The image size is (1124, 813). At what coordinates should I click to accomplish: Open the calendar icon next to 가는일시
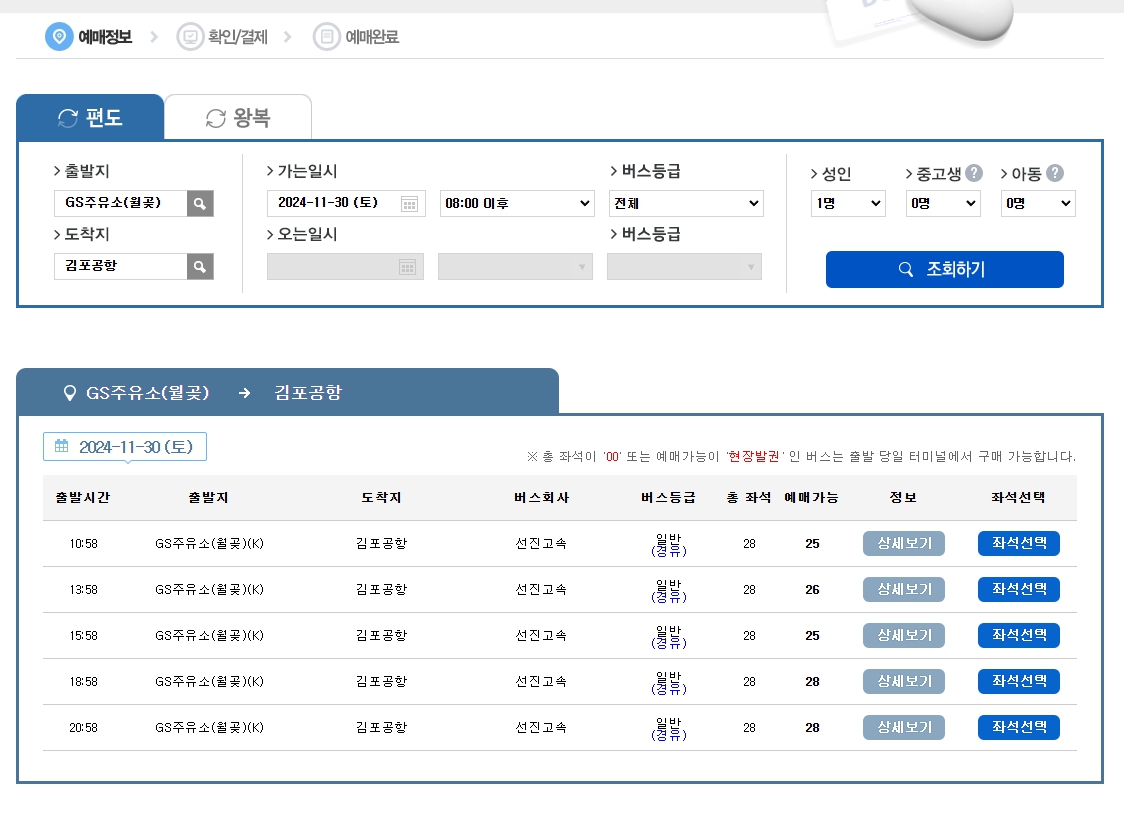tap(411, 202)
